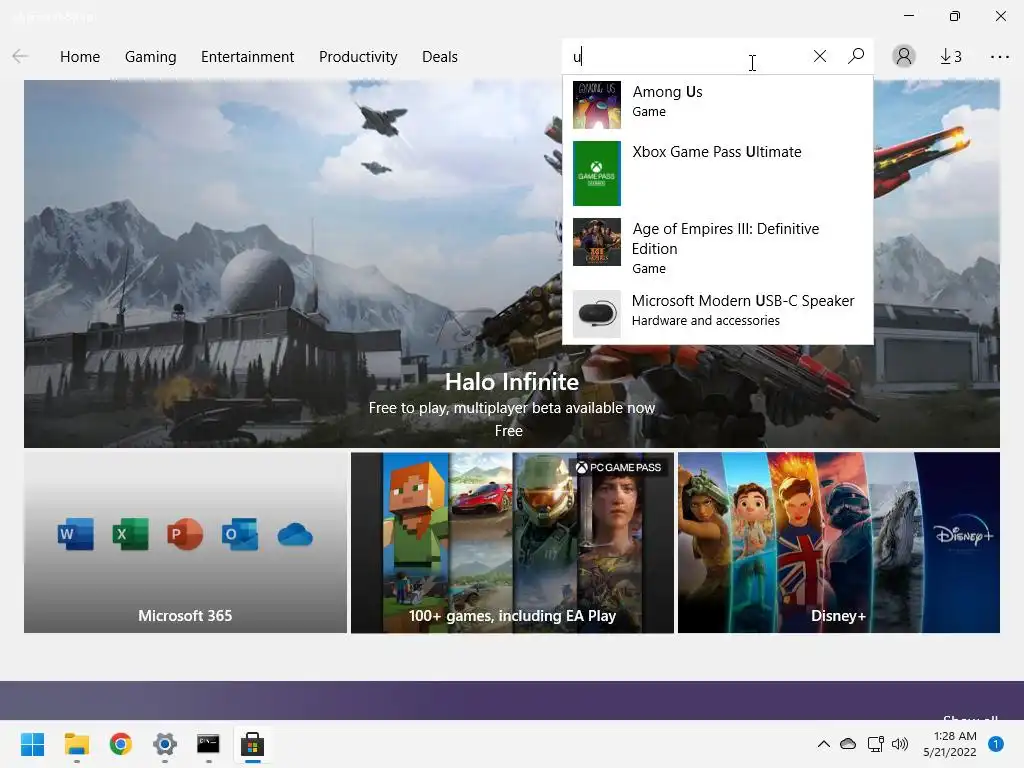This screenshot has width=1024, height=768.
Task: Select the Among Us game icon
Action: coord(597,105)
